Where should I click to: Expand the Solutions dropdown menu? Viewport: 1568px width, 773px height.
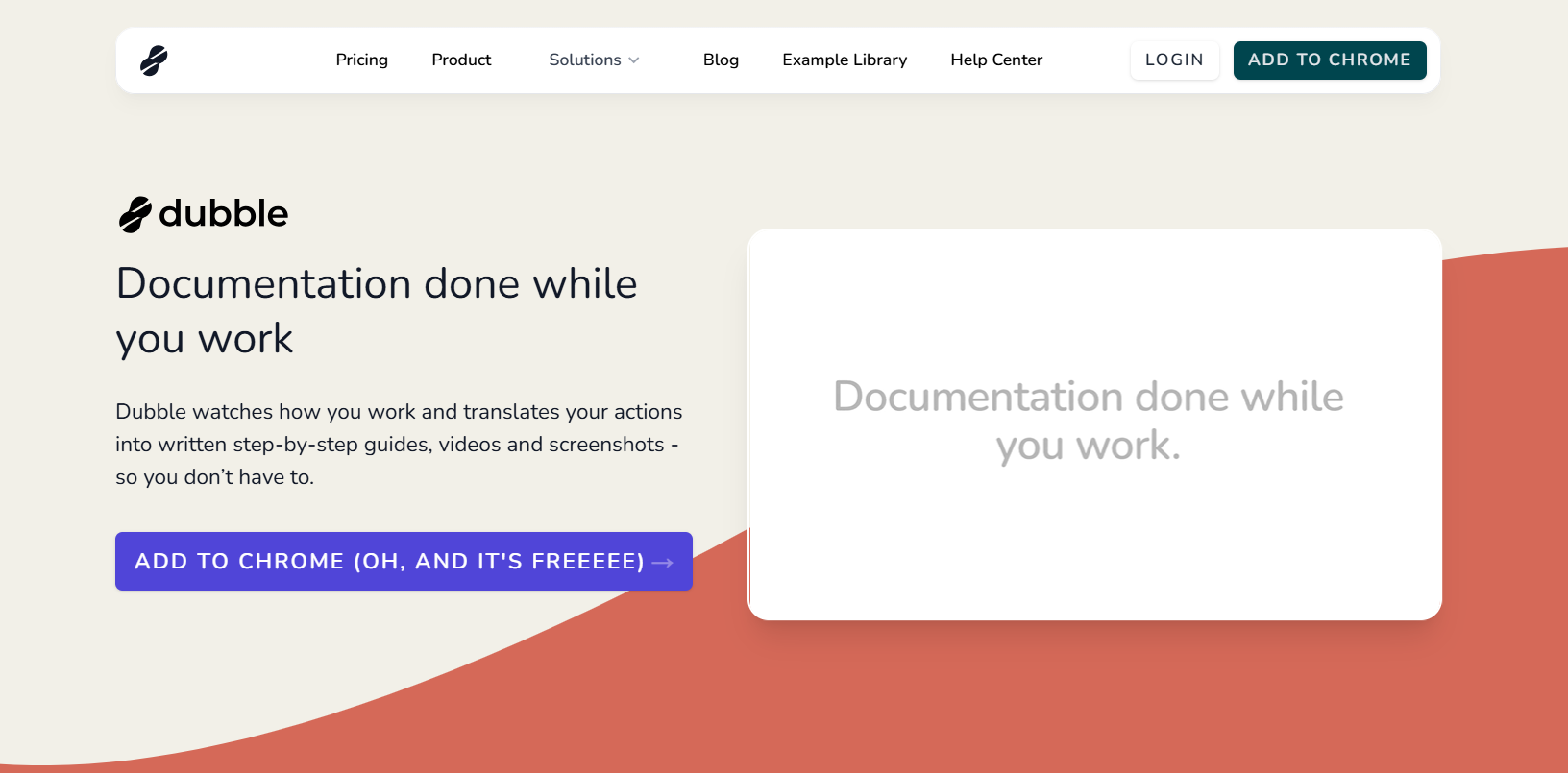click(x=594, y=60)
